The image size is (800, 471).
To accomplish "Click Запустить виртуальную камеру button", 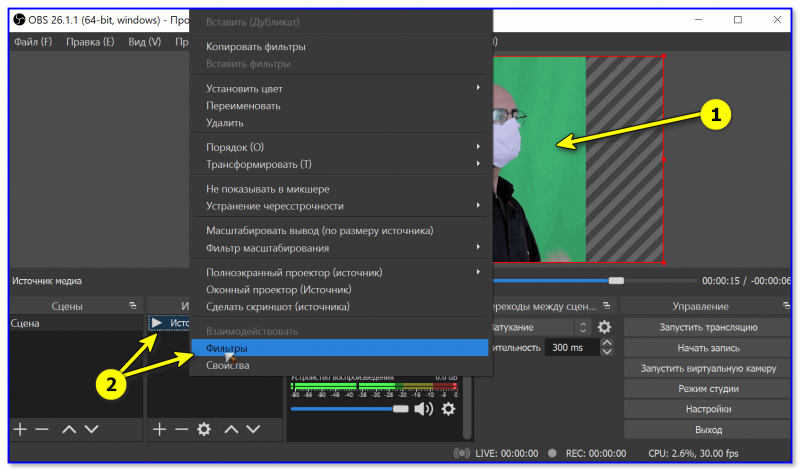I will pos(708,368).
